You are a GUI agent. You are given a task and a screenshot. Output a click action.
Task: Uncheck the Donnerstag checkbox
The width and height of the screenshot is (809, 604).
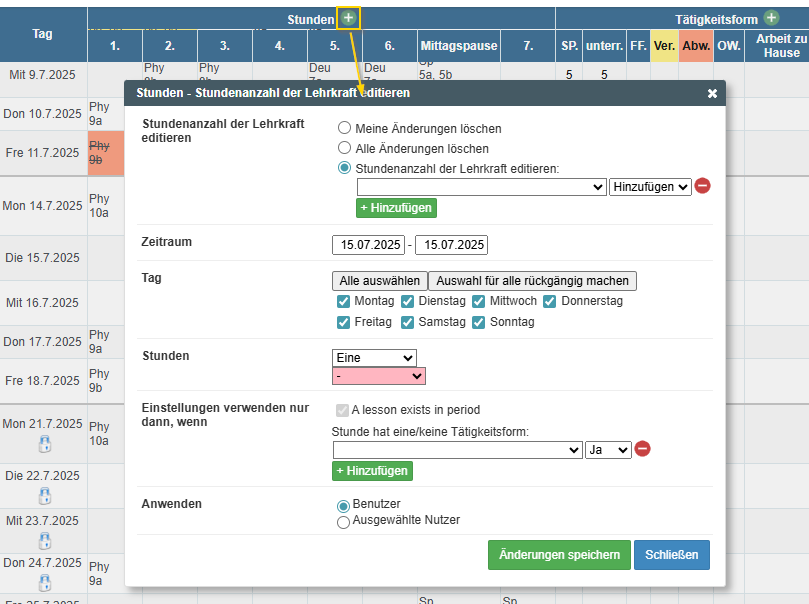tap(549, 301)
